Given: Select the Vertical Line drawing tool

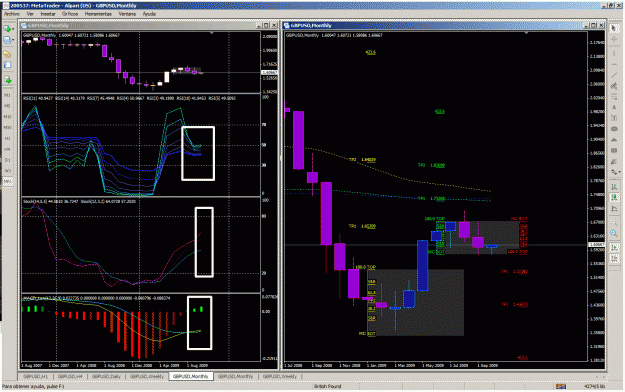Looking at the screenshot, I should [614, 52].
